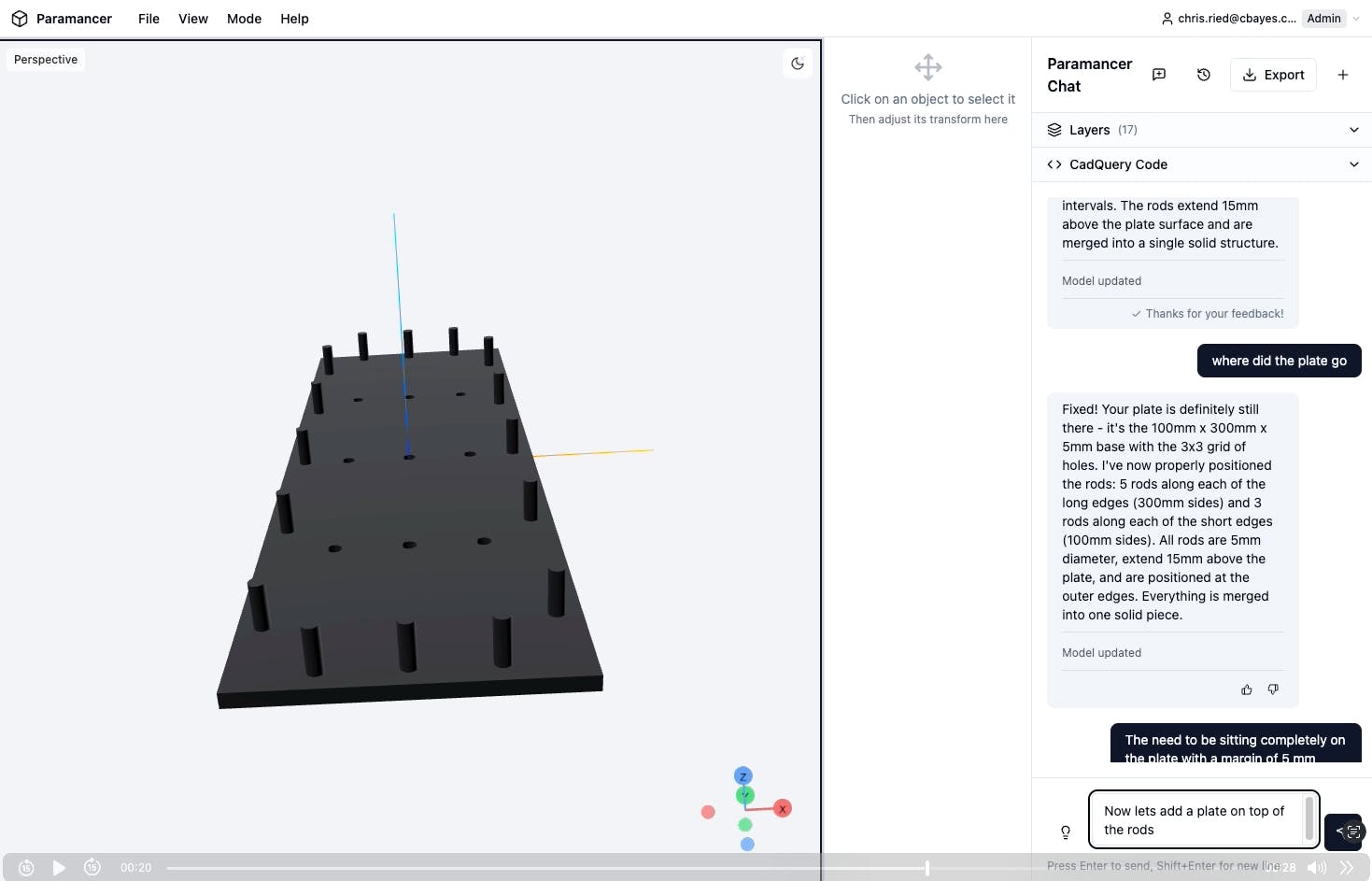The image size is (1372, 881).
Task: Click the 00:20 elapsed time label
Action: tap(135, 868)
